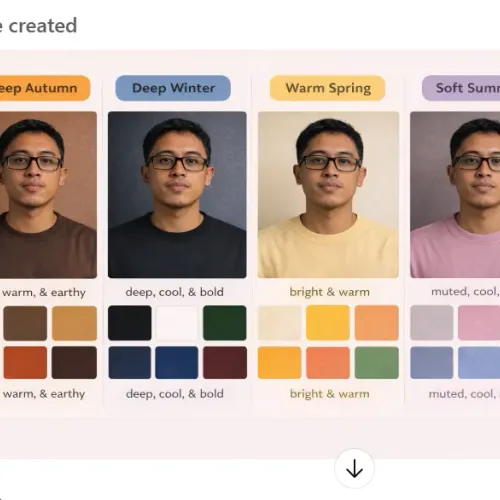
Task: Pick the burnt orange Deep Autumn swatch
Action: coord(25,363)
